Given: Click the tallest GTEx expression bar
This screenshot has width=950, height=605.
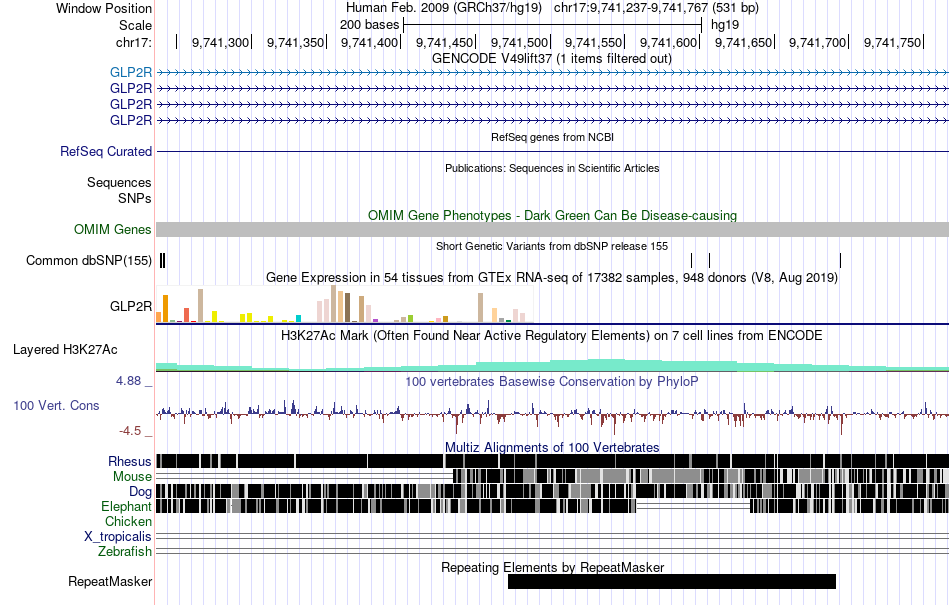Looking at the screenshot, I should [x=333, y=303].
